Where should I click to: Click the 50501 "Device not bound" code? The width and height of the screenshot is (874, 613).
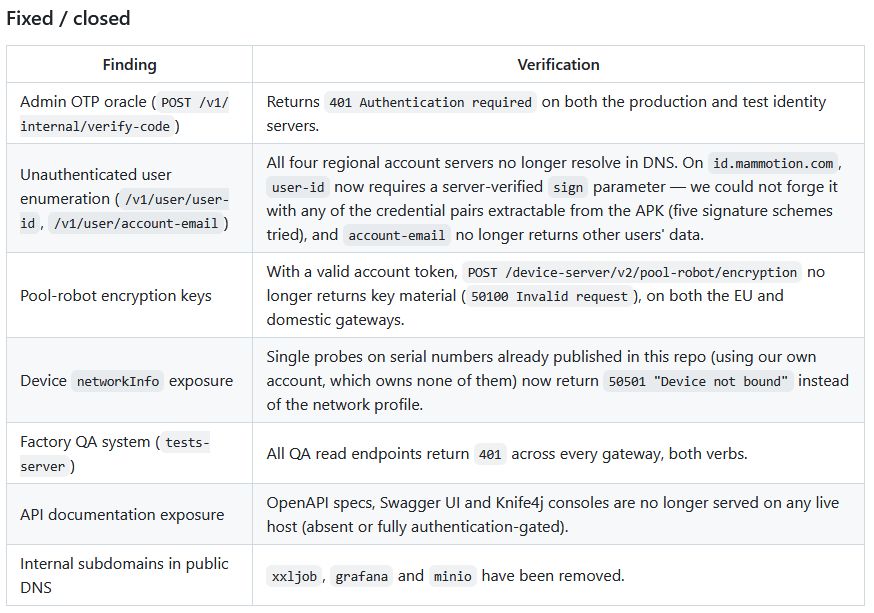point(698,381)
